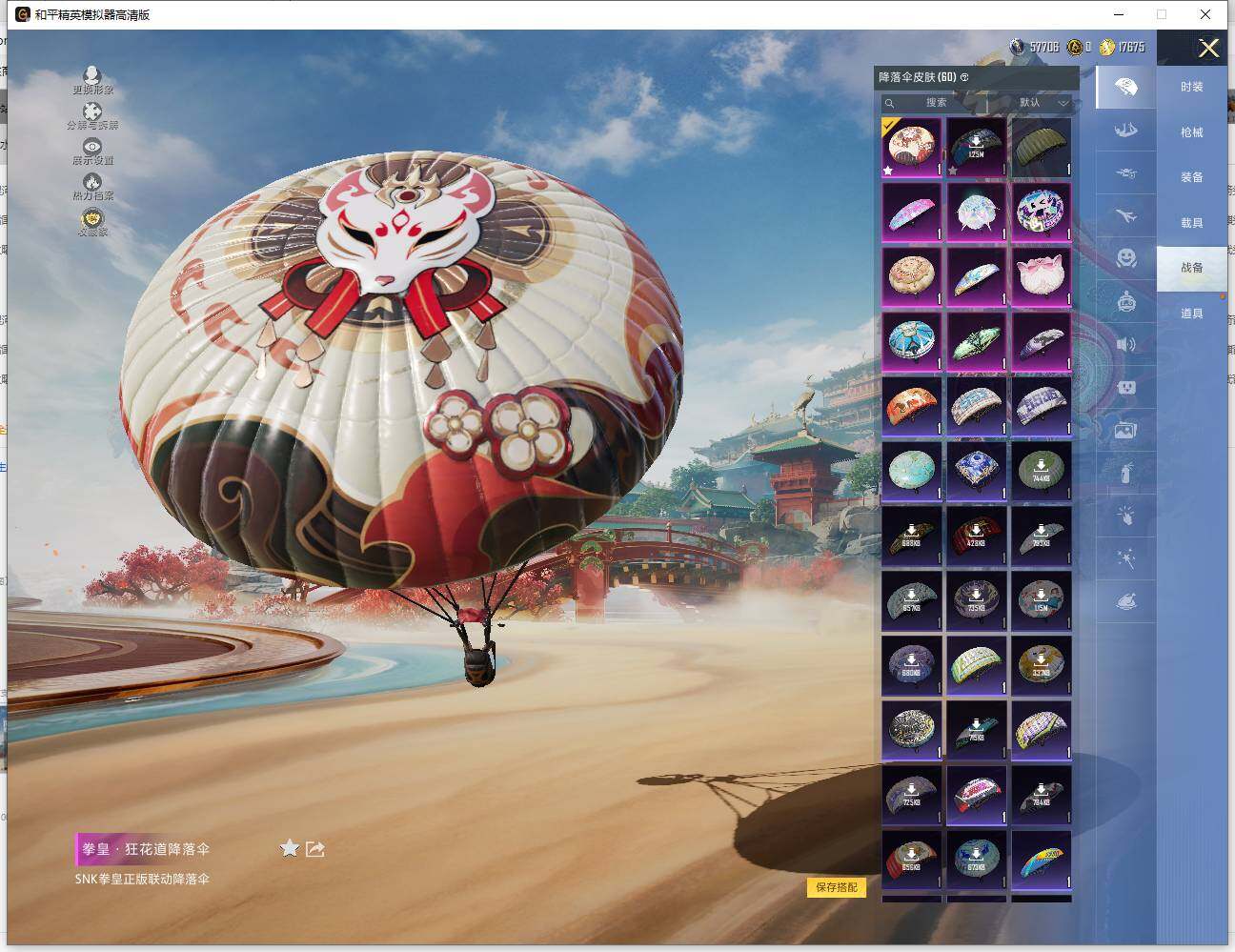Select the skydiving trail category icon

pos(1125,131)
